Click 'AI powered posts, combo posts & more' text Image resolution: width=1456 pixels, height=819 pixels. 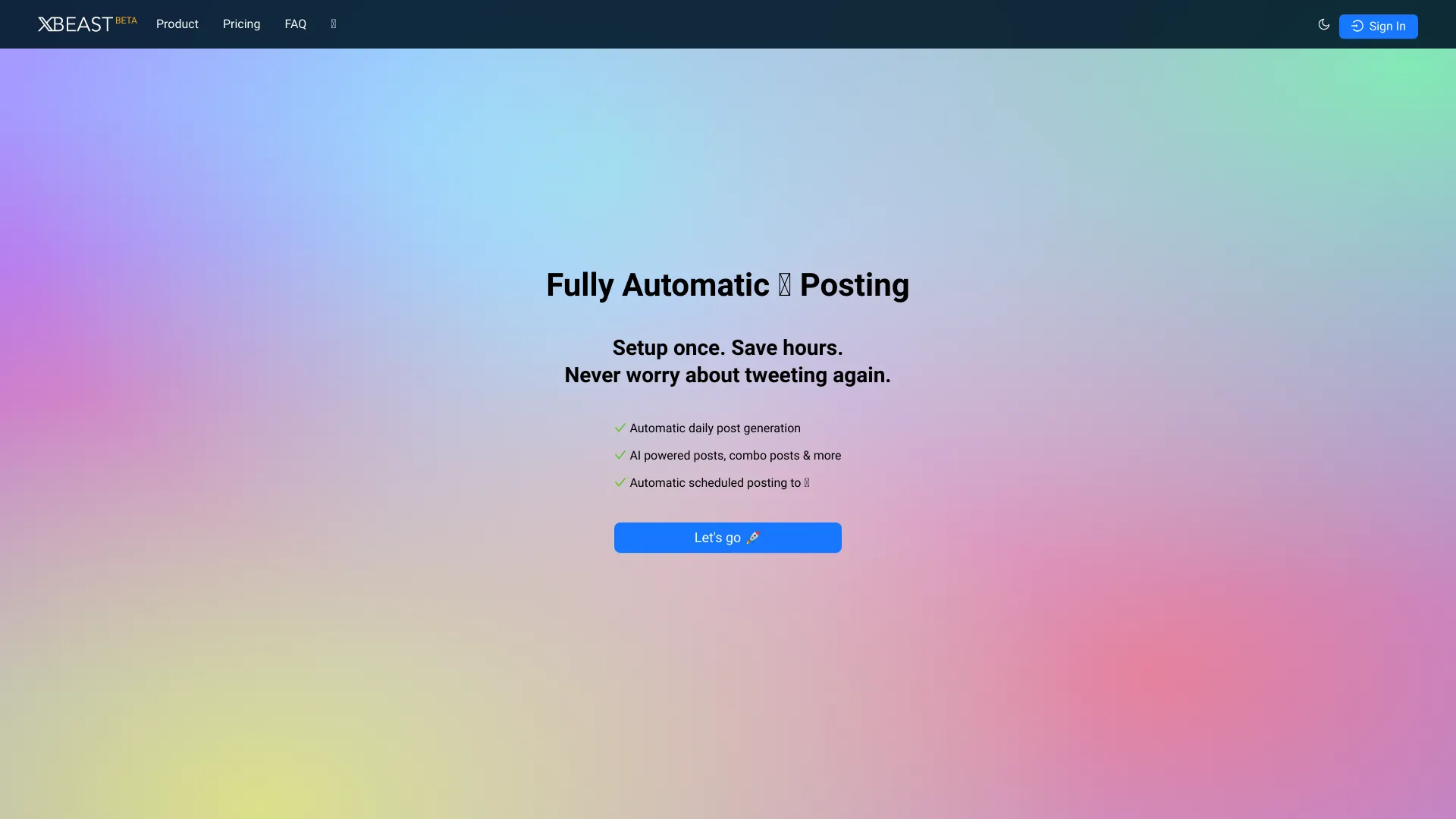coord(735,456)
